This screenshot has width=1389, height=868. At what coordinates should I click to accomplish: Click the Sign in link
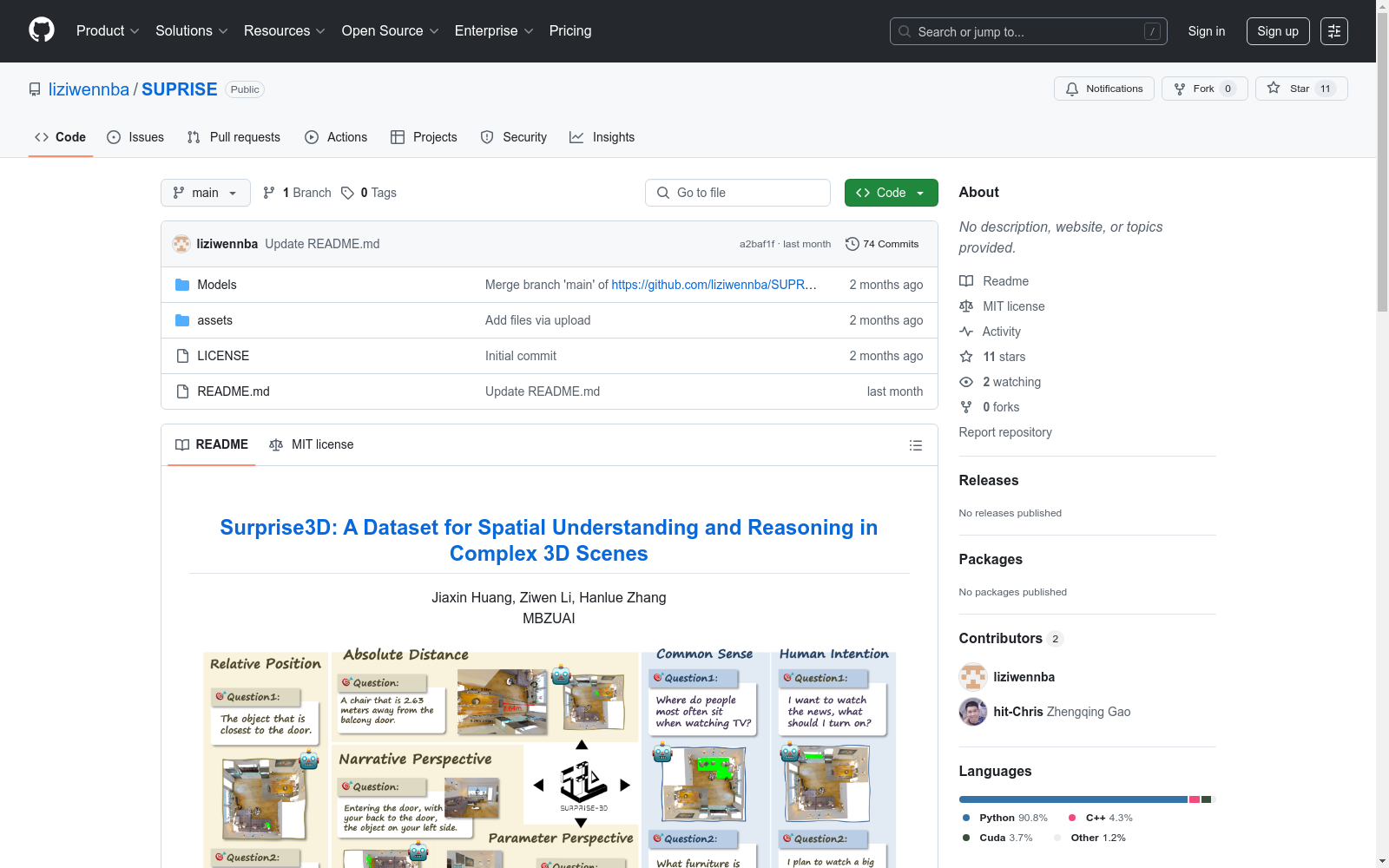tap(1207, 31)
